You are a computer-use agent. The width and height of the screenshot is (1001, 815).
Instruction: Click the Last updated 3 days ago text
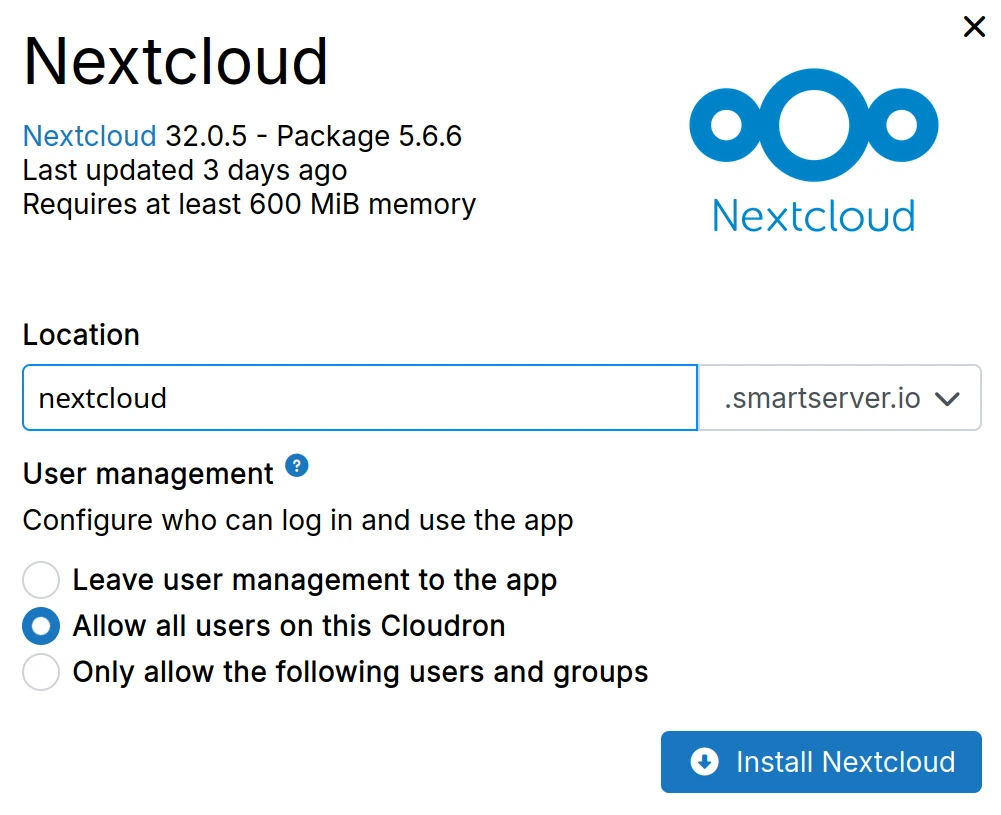[185, 170]
